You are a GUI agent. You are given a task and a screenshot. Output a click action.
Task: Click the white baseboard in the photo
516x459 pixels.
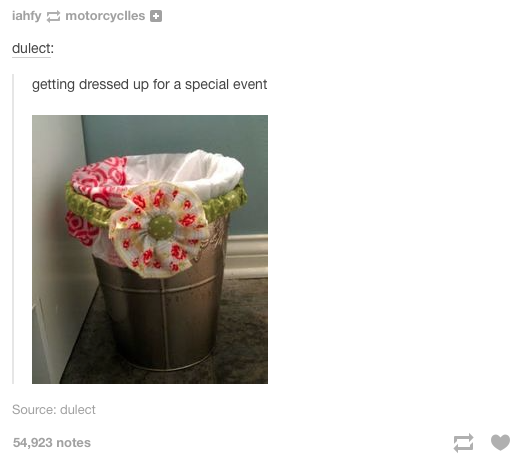(x=247, y=255)
